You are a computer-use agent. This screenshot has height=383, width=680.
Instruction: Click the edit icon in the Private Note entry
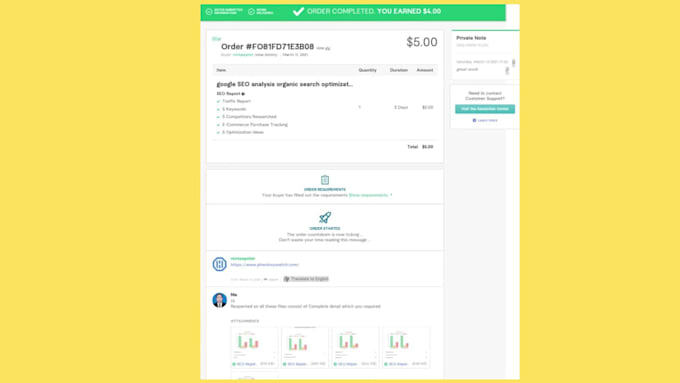click(507, 70)
